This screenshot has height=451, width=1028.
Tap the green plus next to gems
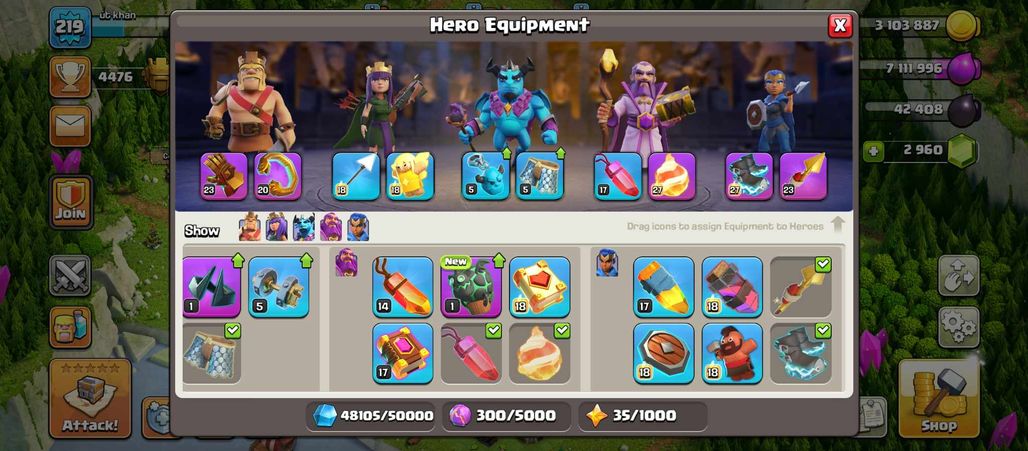click(873, 152)
